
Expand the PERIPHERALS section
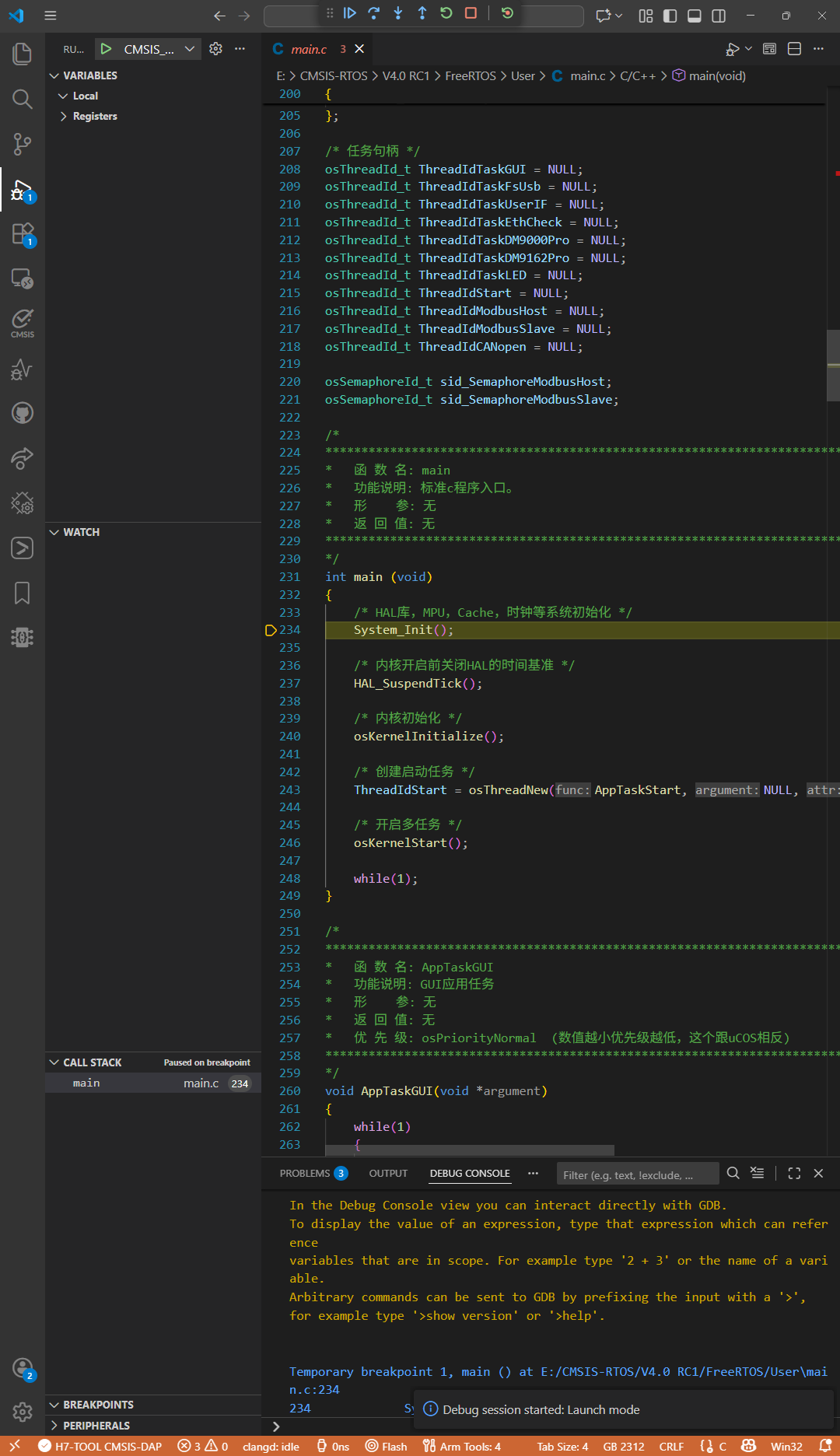[x=96, y=1426]
